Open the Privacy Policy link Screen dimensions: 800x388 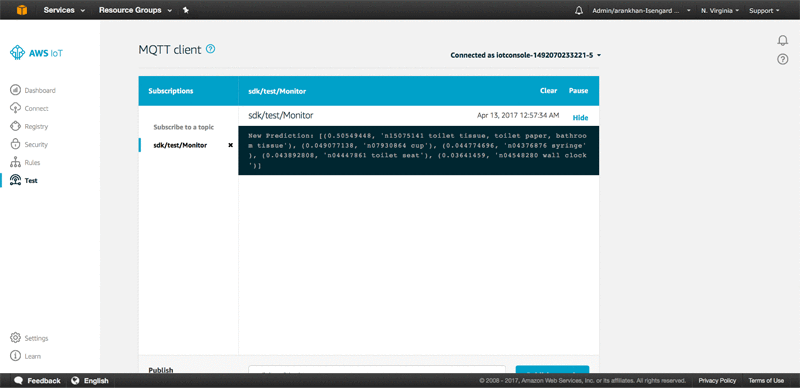[717, 380]
